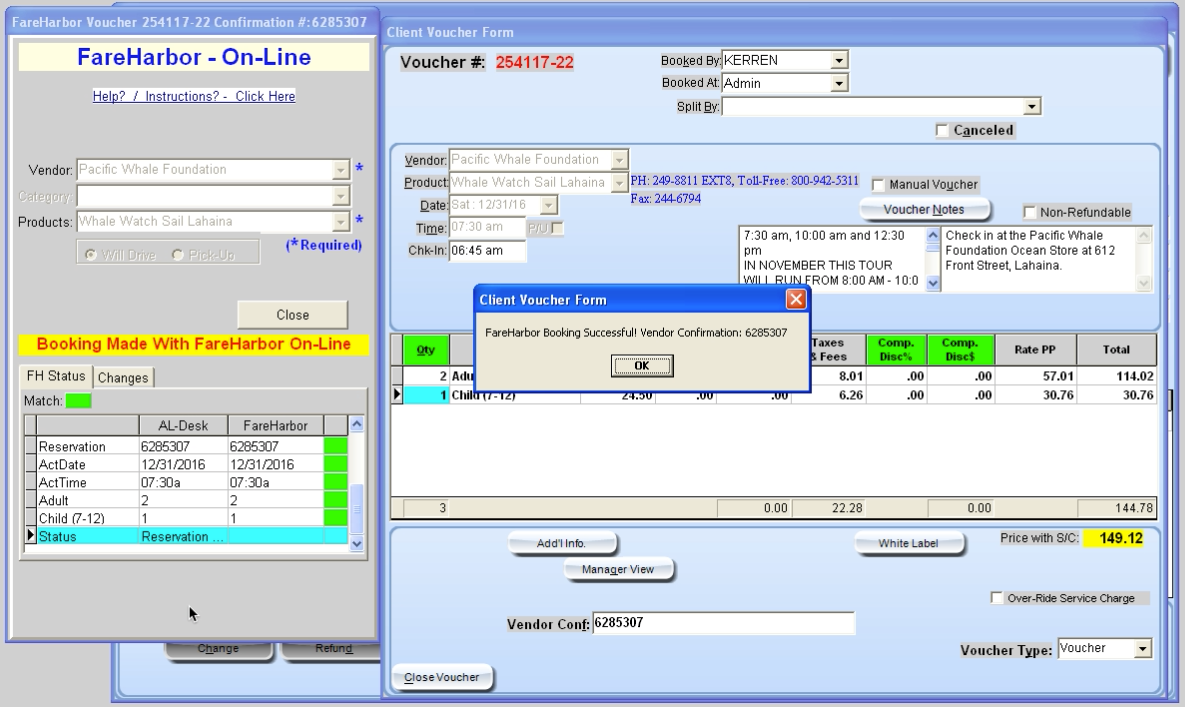Enable the Manual Voucher checkbox

[x=878, y=184]
